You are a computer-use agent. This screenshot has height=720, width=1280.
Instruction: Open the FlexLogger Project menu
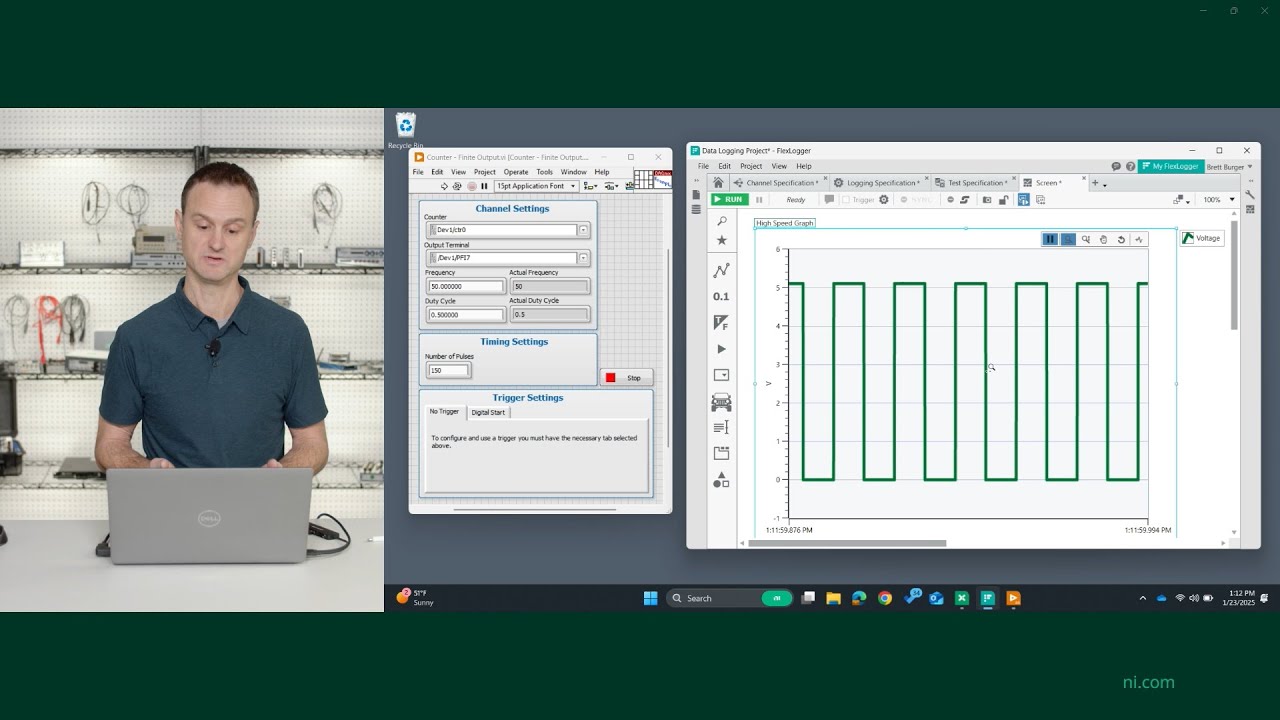click(x=751, y=166)
